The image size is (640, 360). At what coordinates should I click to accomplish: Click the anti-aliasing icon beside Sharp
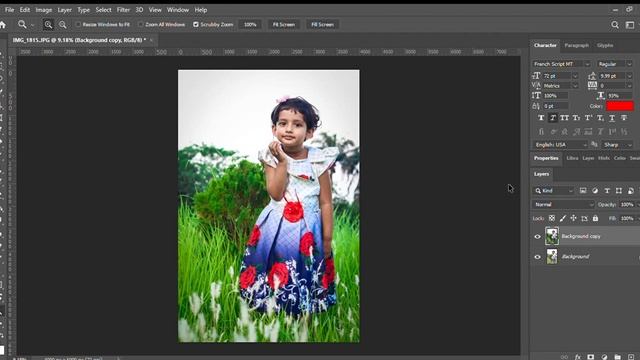tap(594, 144)
